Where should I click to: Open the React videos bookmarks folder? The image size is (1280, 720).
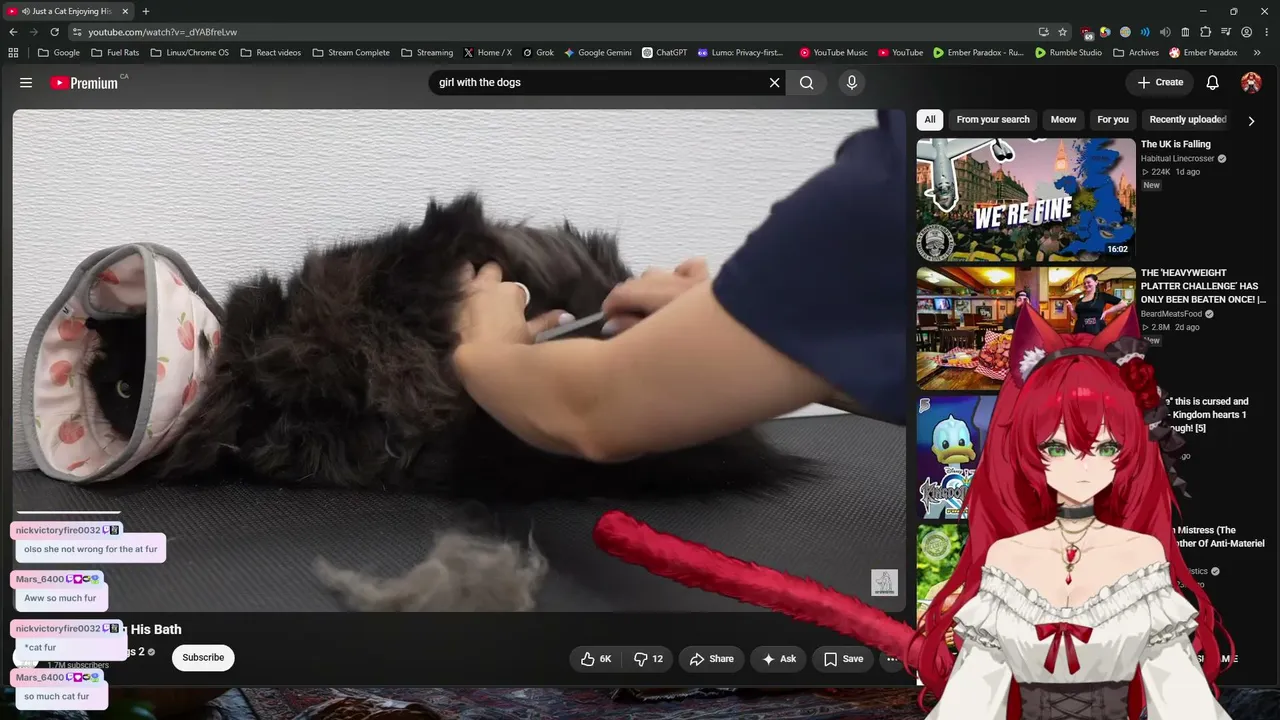point(270,53)
